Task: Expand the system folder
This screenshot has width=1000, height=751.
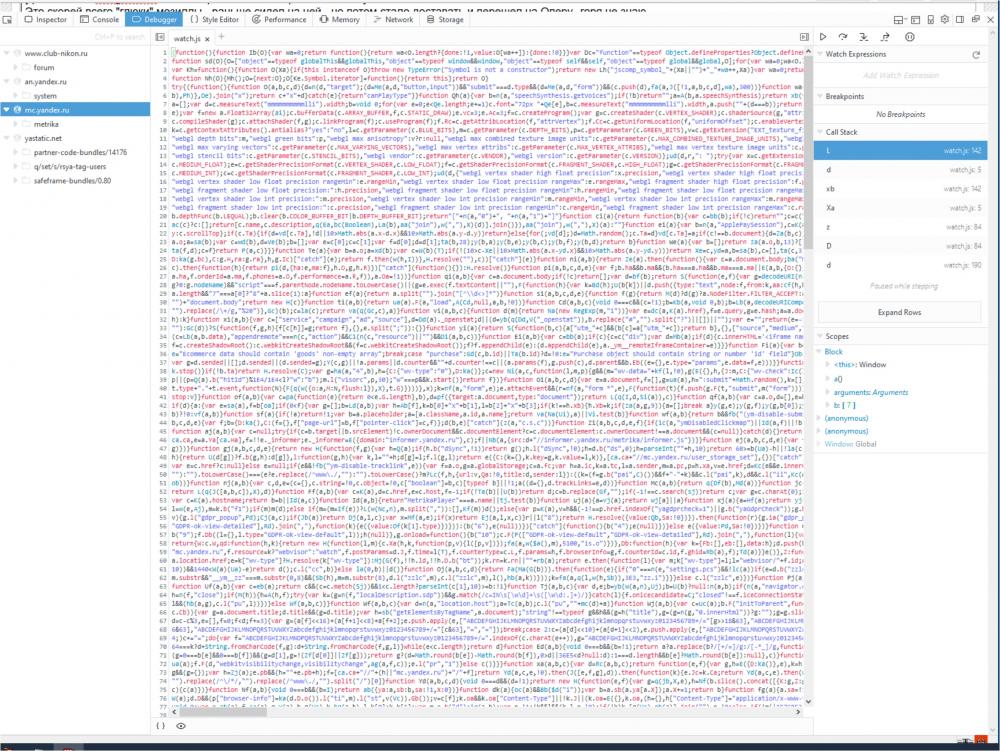Action: click(x=15, y=96)
